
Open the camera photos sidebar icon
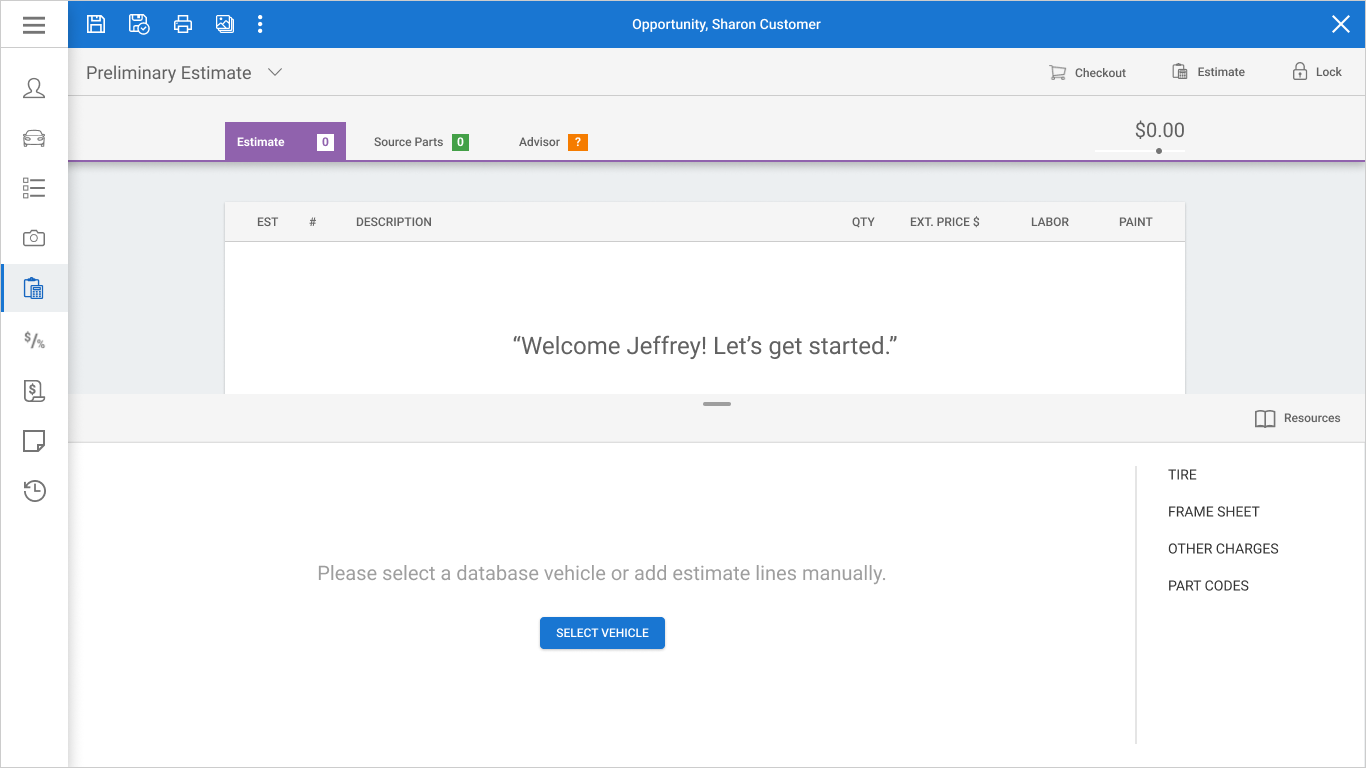click(x=34, y=238)
